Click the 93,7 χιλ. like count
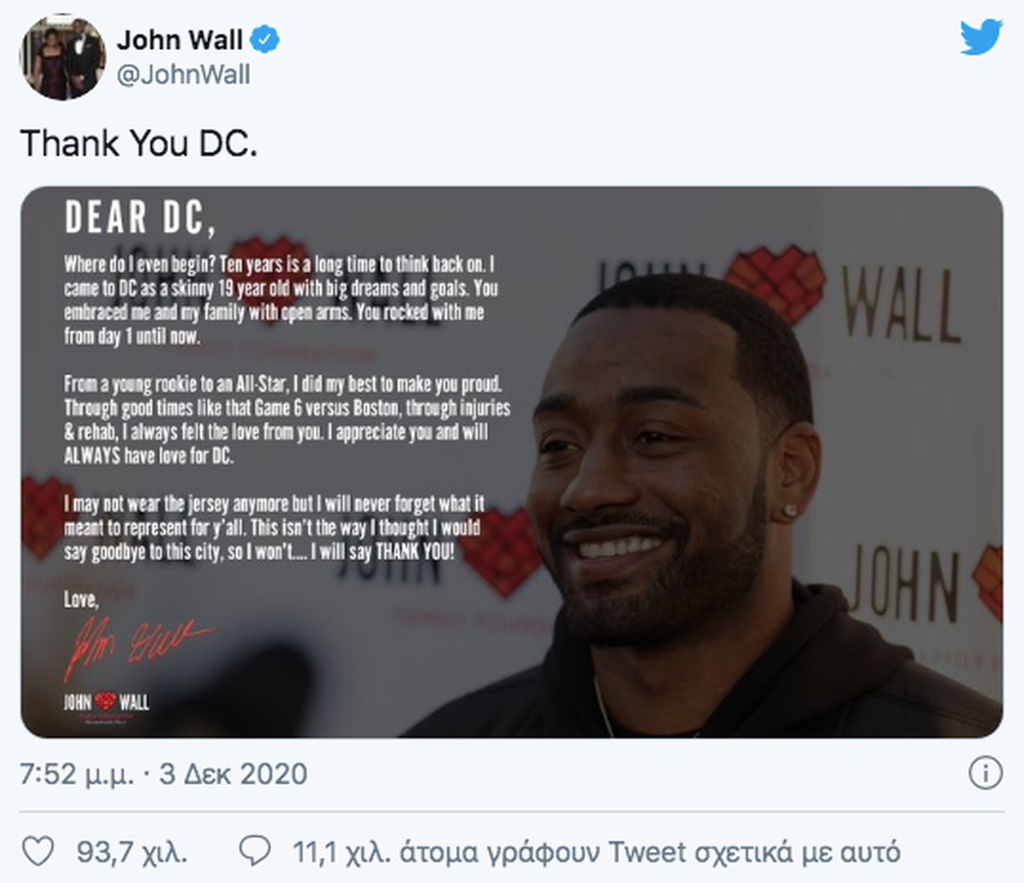1024x883 pixels. [132, 853]
